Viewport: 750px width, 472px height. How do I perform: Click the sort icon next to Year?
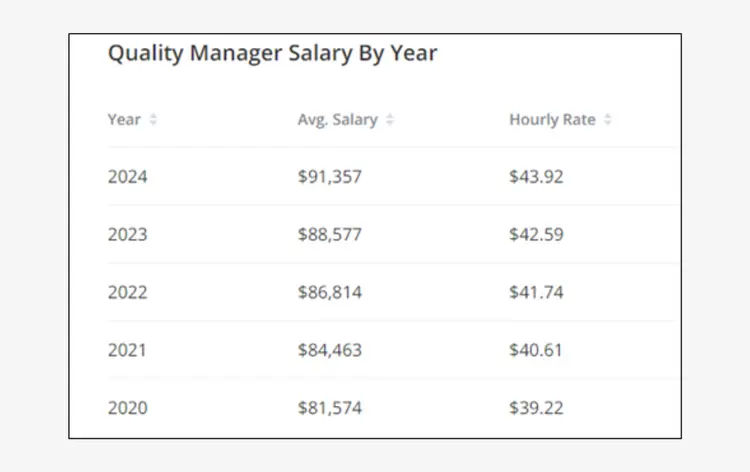(153, 120)
